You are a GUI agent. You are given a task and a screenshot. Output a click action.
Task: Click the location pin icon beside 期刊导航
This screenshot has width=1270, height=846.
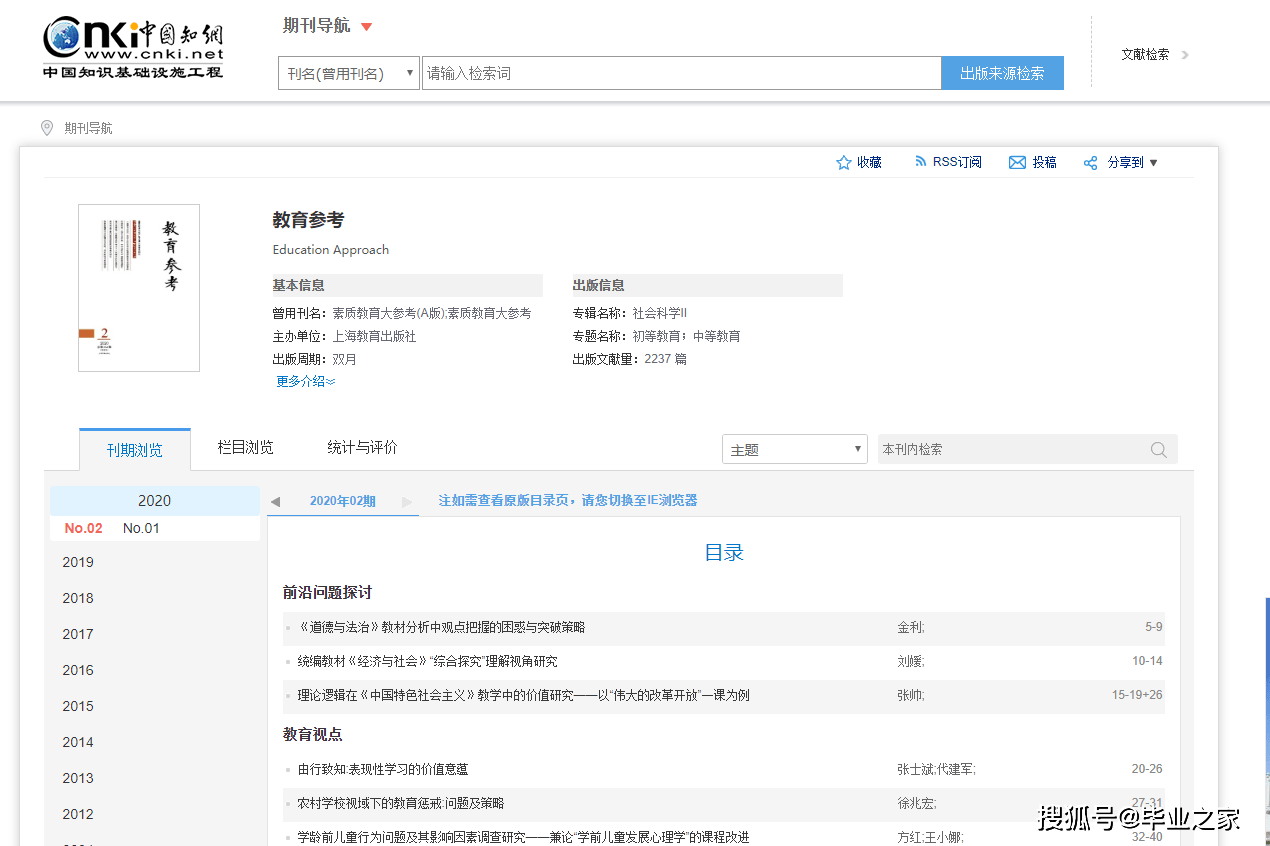[x=46, y=128]
